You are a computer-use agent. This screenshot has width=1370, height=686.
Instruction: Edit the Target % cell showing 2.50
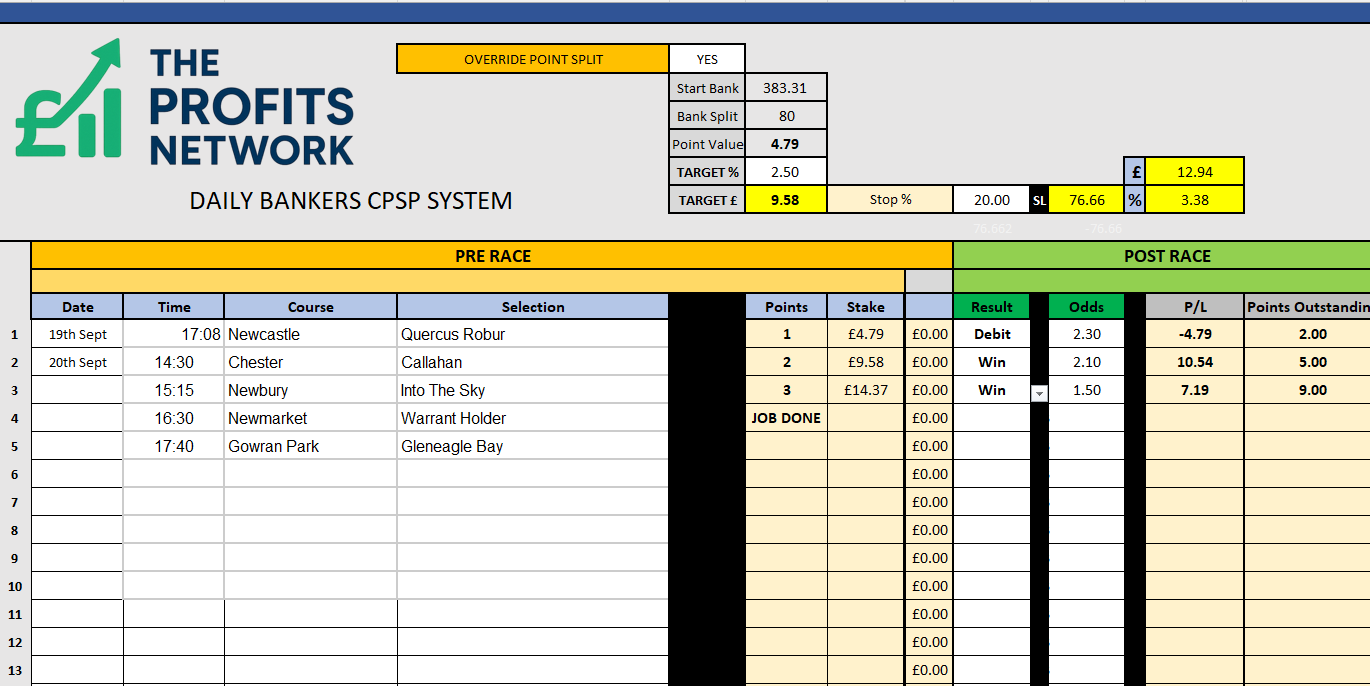(x=786, y=172)
